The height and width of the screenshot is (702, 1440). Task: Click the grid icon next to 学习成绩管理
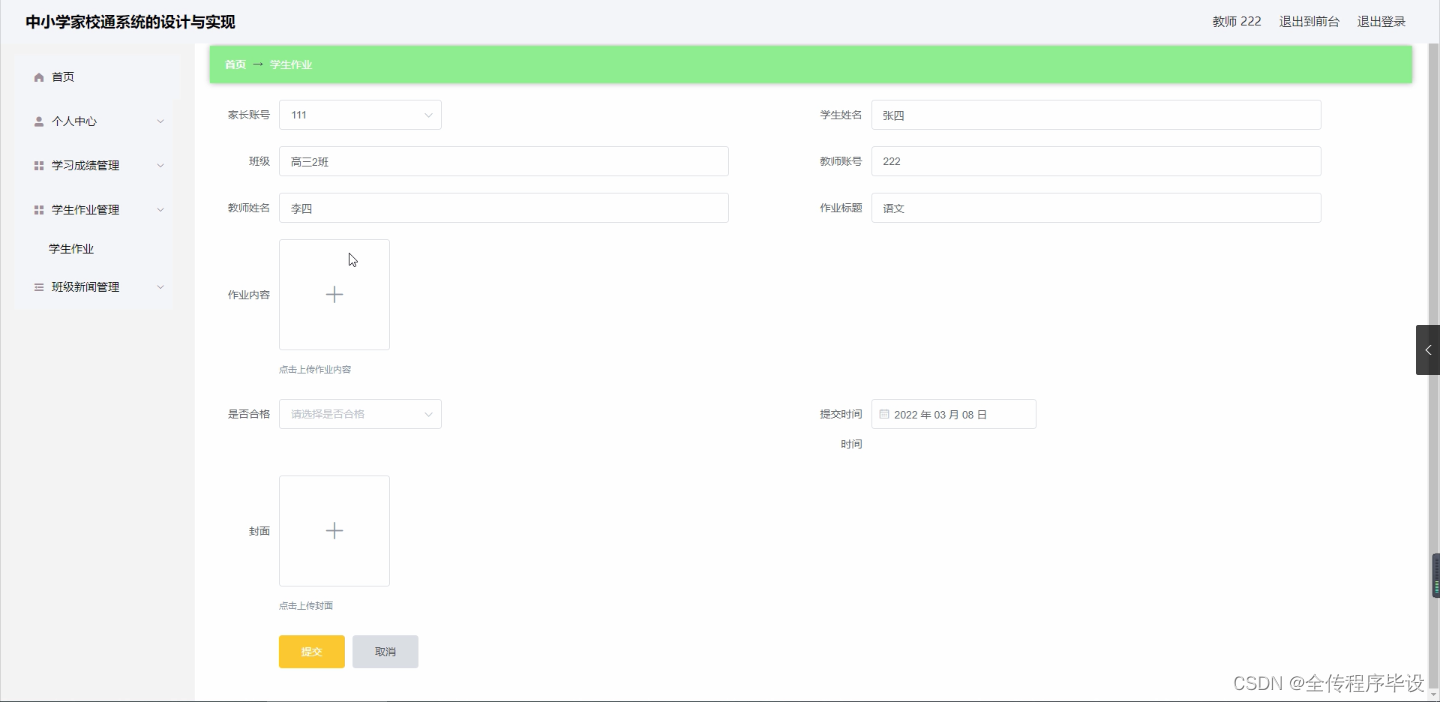(x=38, y=165)
